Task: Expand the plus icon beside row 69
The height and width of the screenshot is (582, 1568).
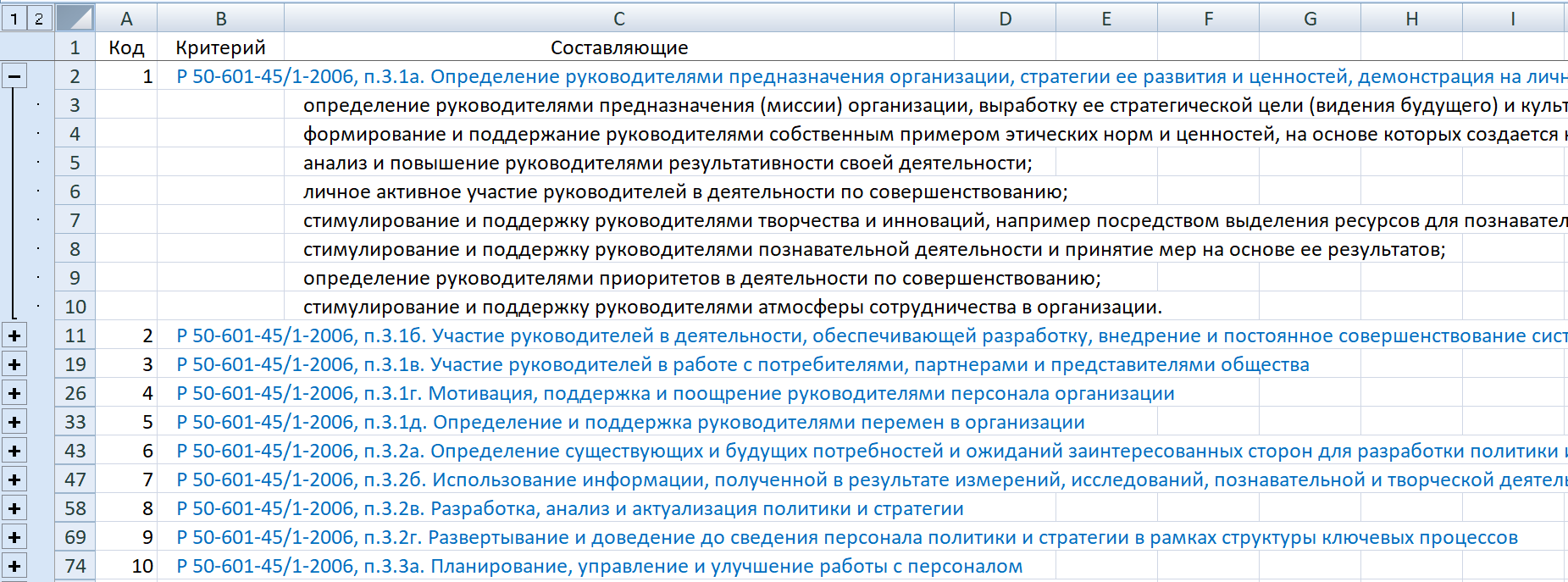Action: 14,537
